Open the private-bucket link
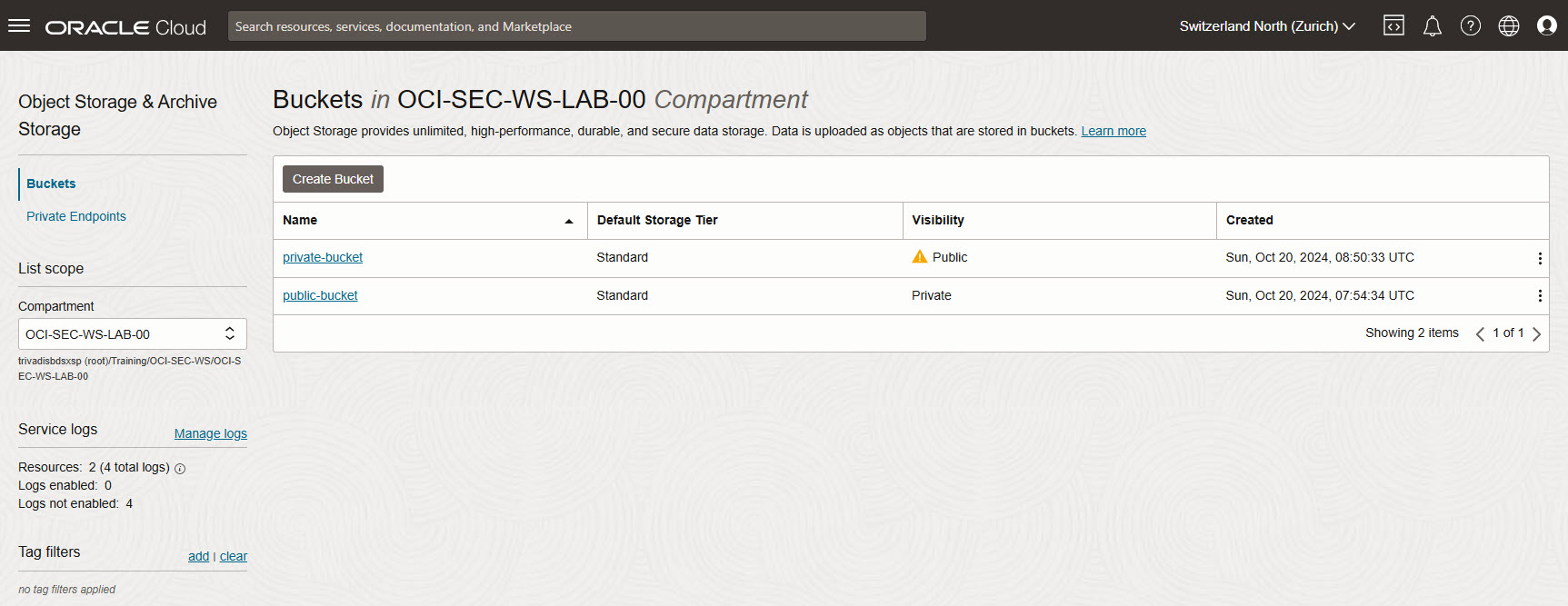 coord(323,257)
